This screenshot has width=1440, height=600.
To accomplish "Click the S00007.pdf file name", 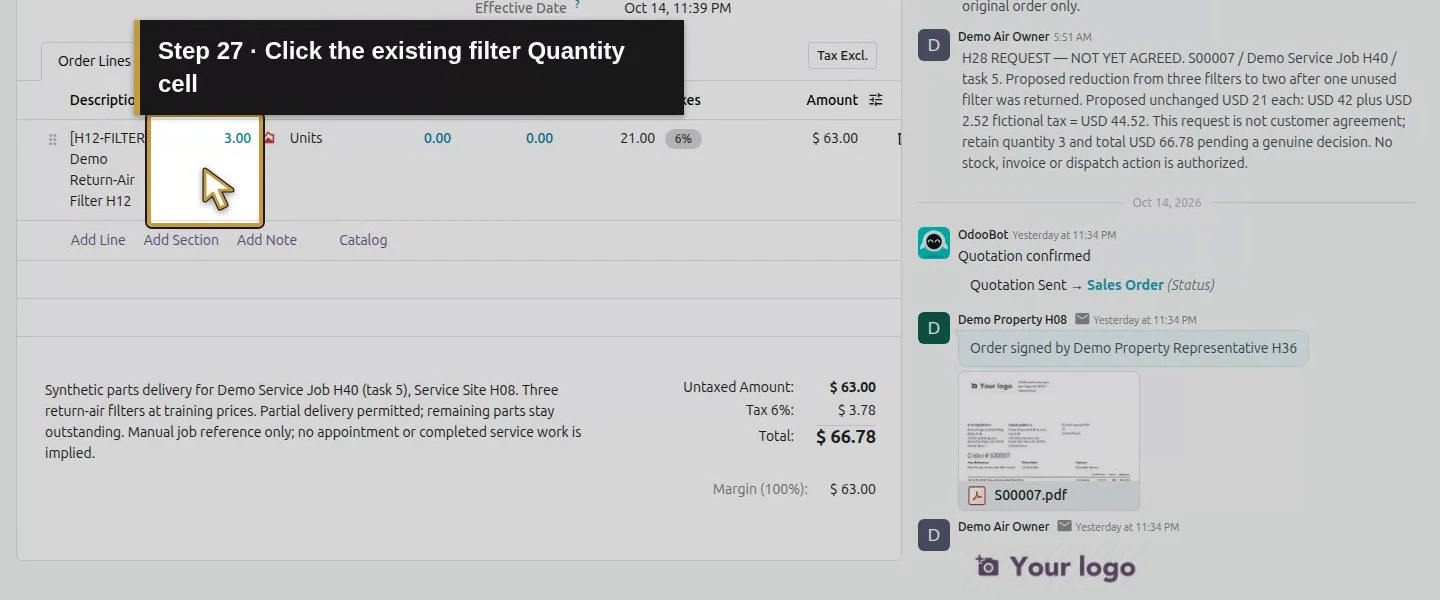I will click(1030, 495).
